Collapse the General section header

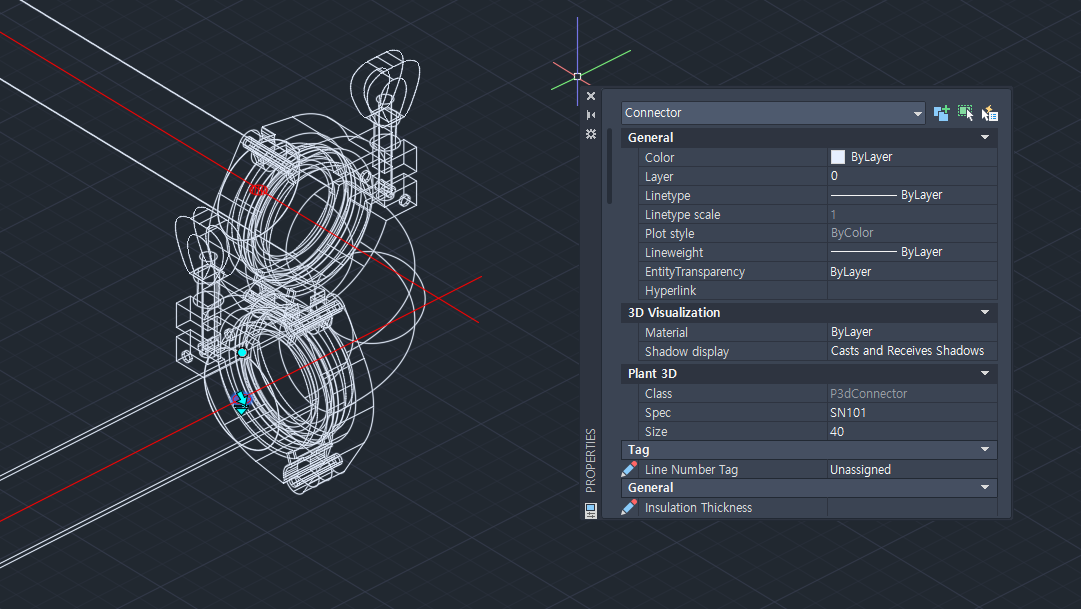click(x=985, y=137)
